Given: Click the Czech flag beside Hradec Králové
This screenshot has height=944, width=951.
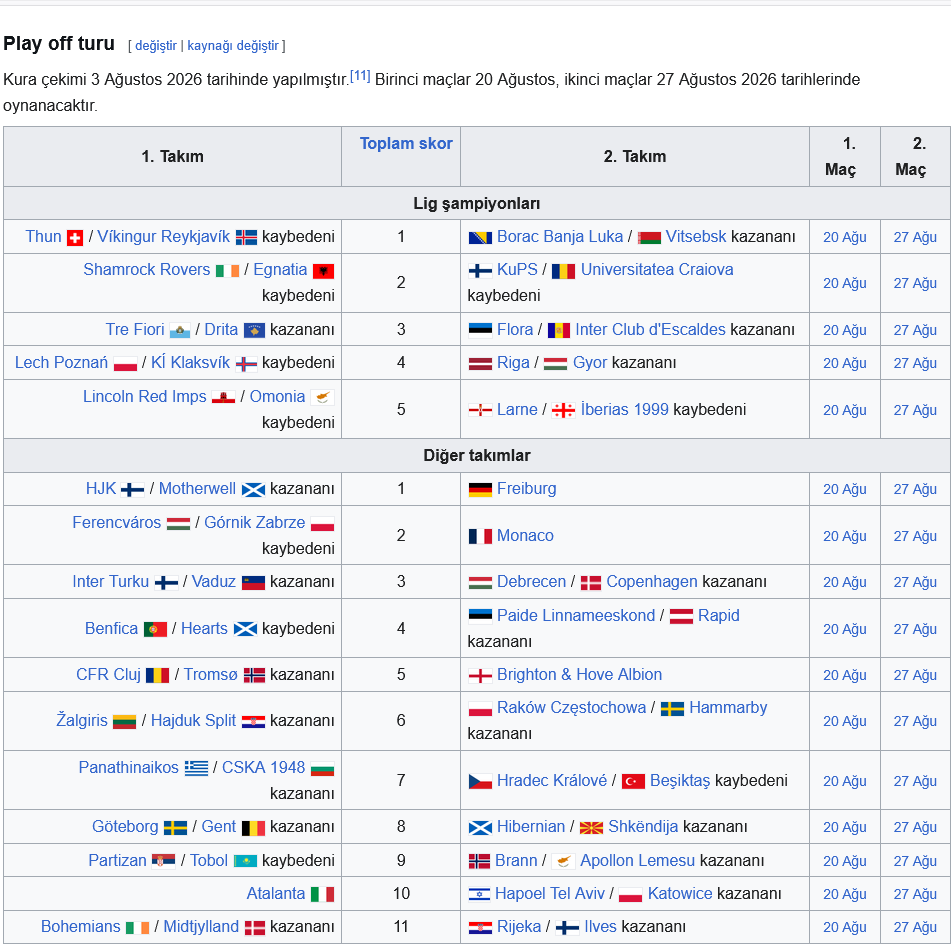Looking at the screenshot, I should (480, 781).
